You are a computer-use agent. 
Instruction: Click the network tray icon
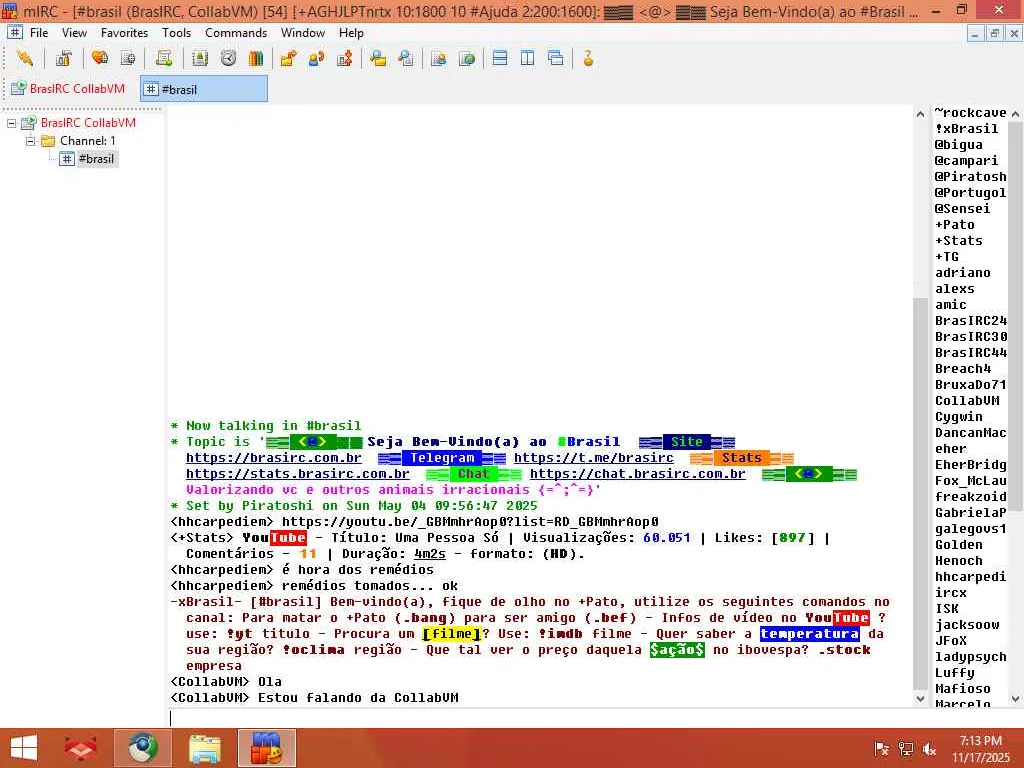click(905, 749)
